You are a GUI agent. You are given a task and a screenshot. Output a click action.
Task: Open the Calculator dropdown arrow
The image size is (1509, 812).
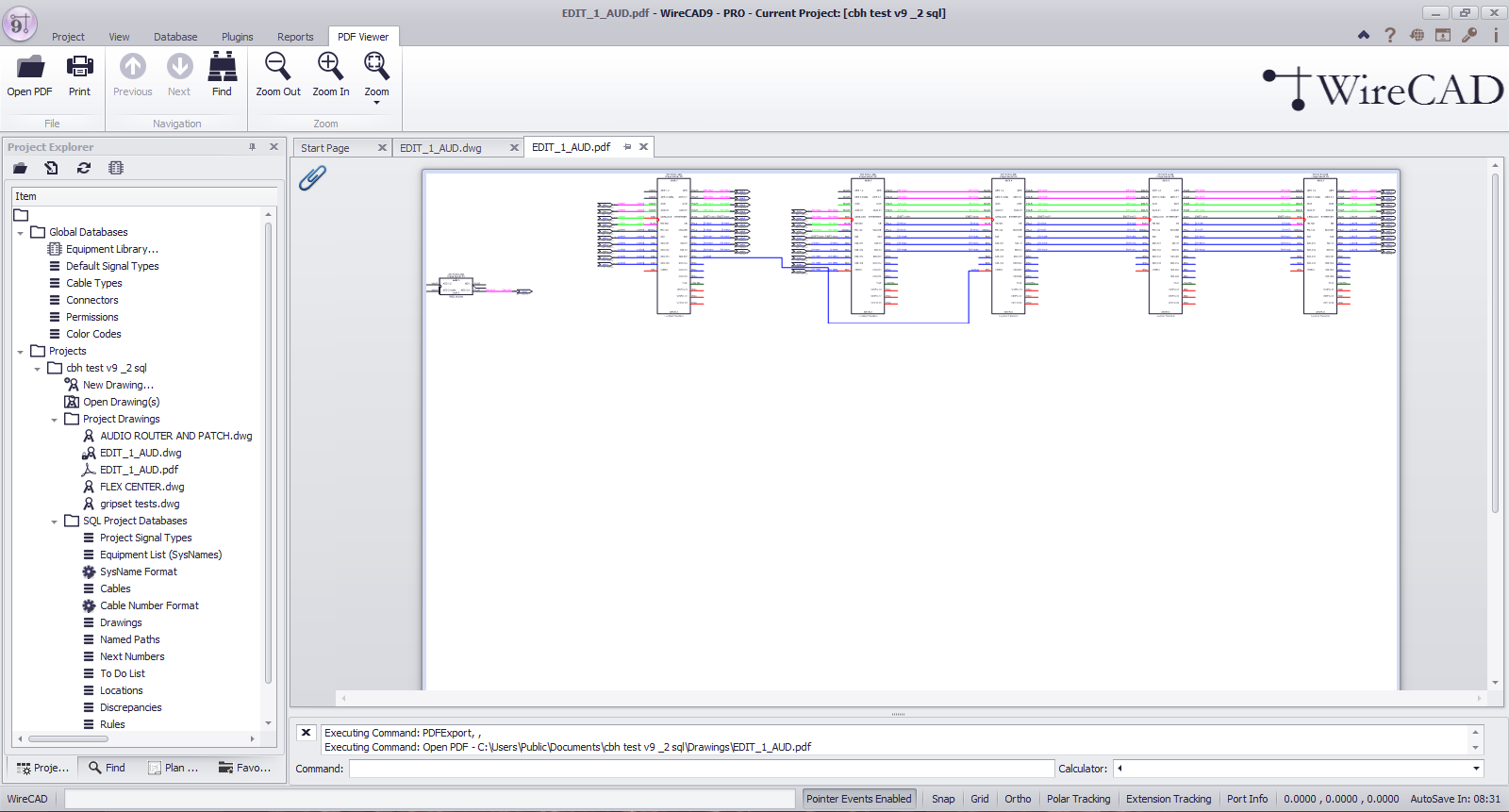tap(1477, 769)
